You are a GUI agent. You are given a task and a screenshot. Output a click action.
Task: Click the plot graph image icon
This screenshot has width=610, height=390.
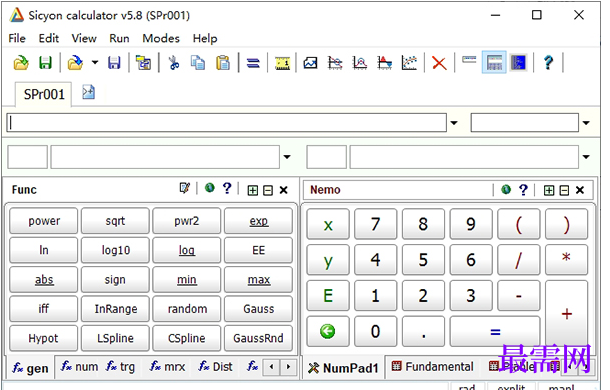pos(310,63)
